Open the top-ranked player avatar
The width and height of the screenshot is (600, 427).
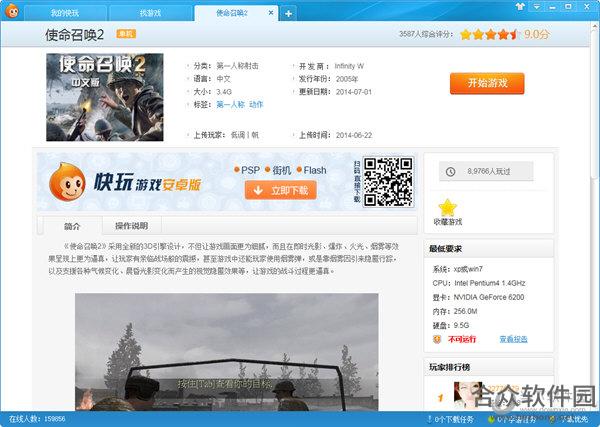click(468, 395)
